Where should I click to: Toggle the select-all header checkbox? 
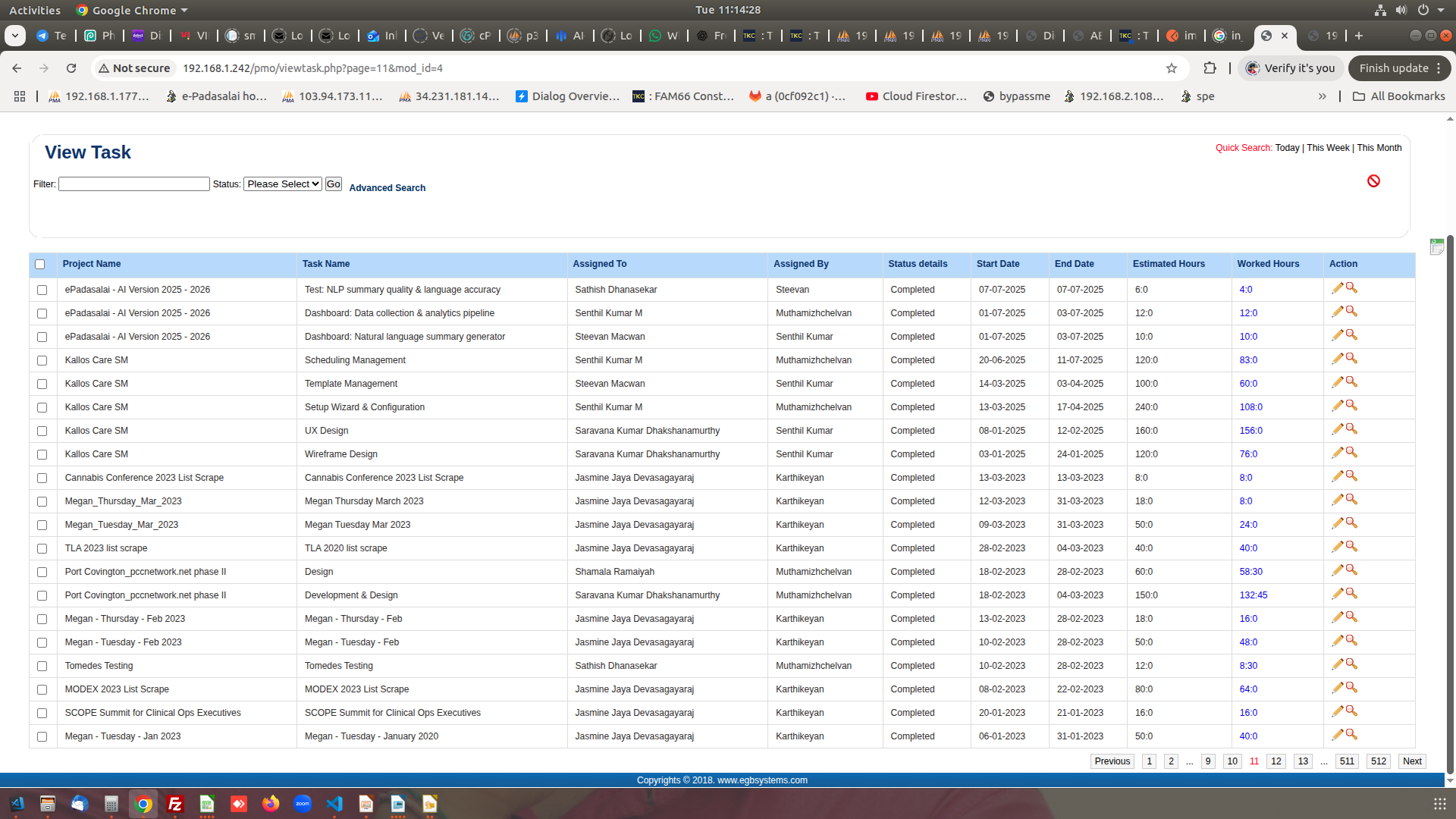(x=40, y=265)
